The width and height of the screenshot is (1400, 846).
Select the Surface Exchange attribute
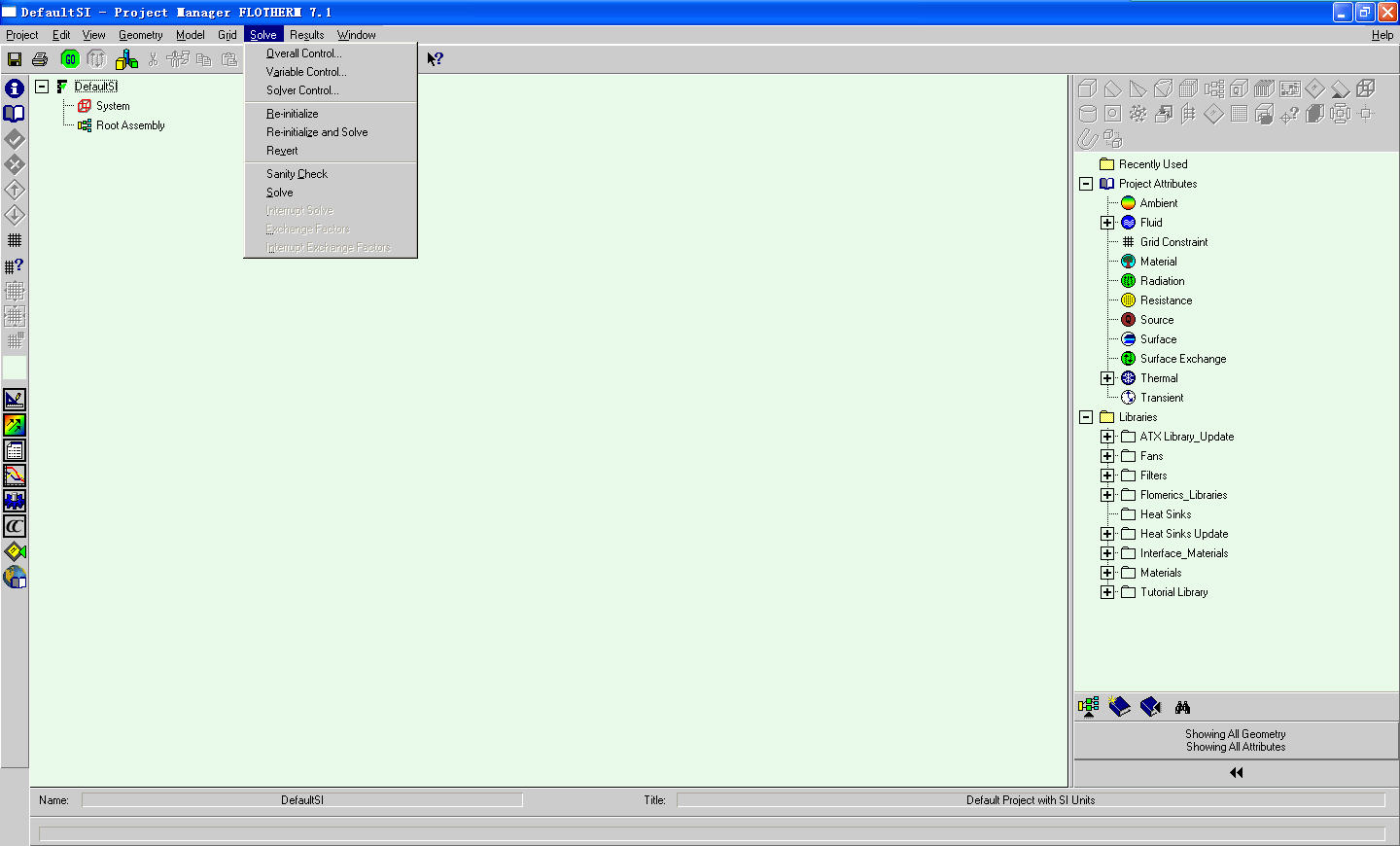click(1183, 359)
